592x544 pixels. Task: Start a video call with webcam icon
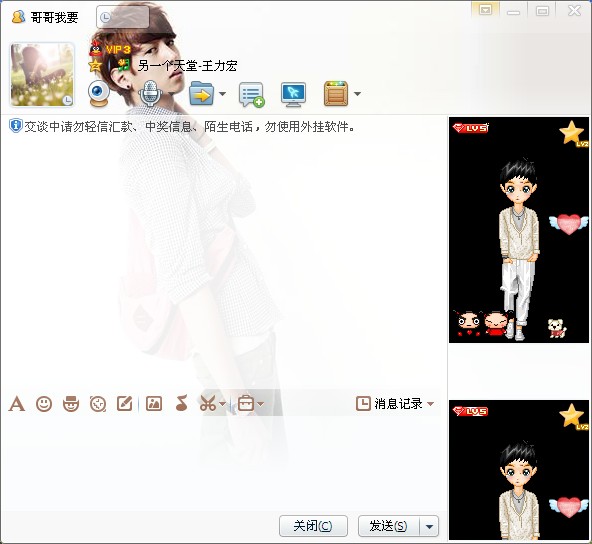(x=99, y=93)
